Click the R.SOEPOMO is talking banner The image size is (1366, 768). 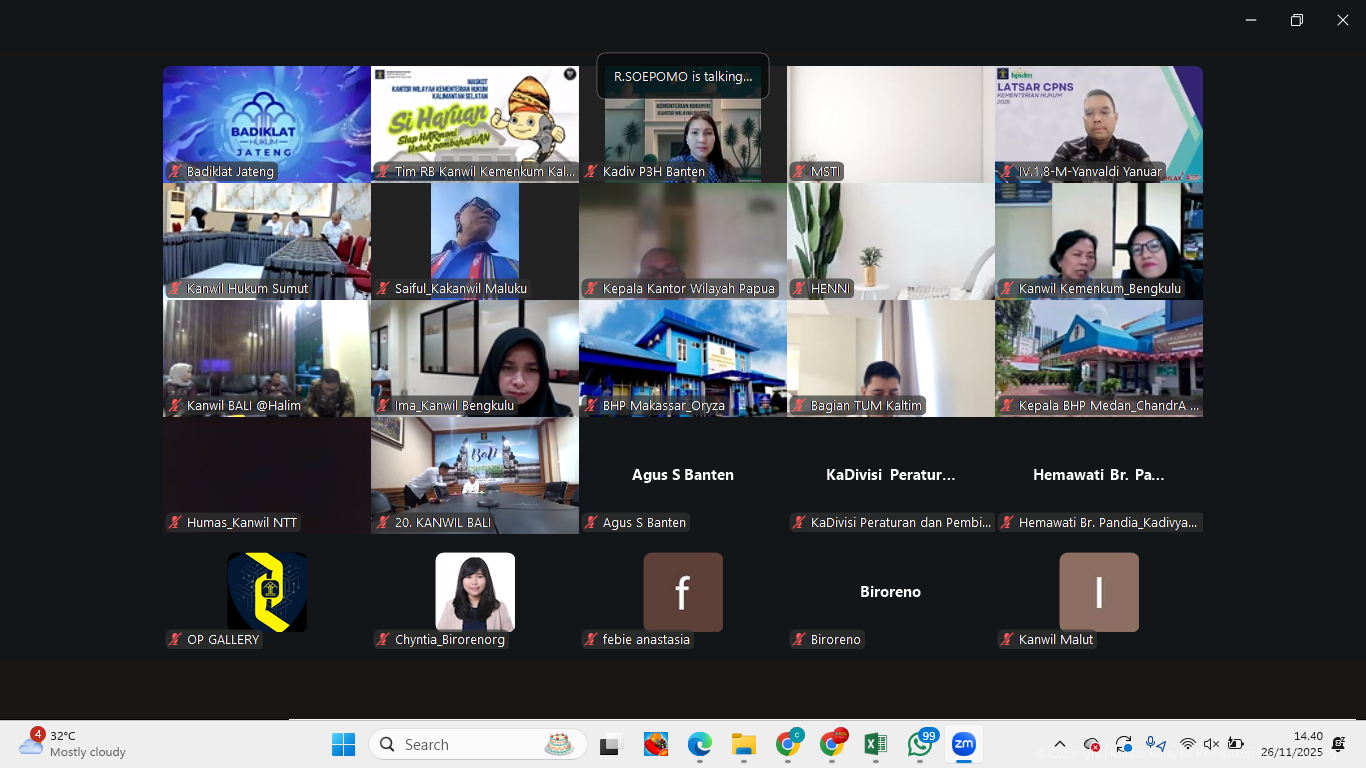pyautogui.click(x=683, y=76)
